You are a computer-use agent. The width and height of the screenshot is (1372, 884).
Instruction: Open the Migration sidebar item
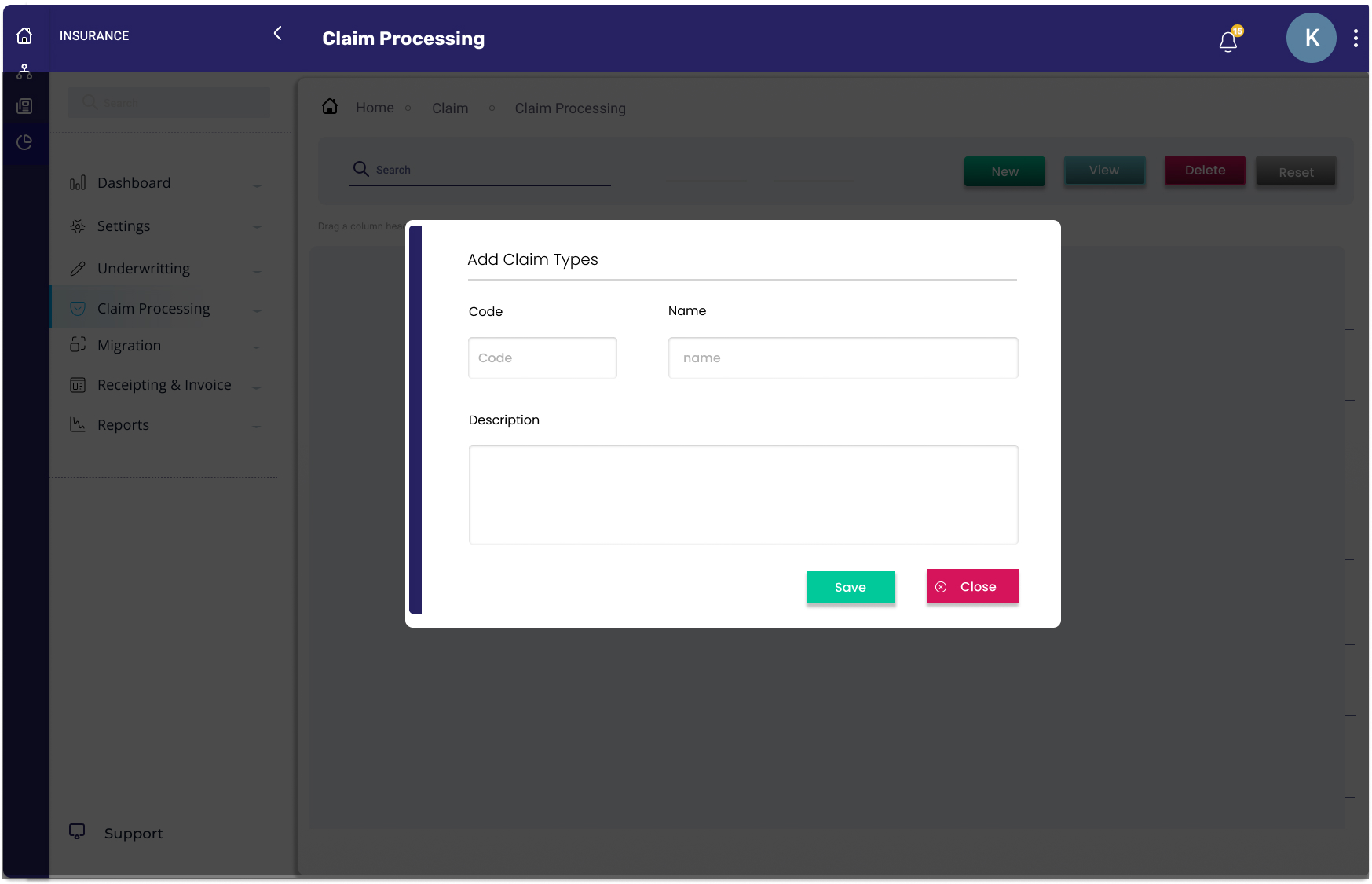click(129, 346)
